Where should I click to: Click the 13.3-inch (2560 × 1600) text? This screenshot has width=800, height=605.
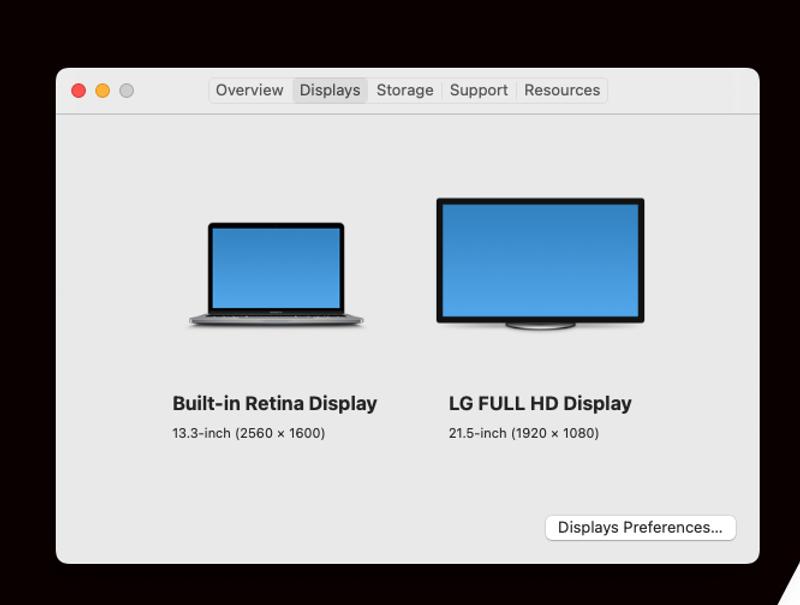tap(248, 433)
